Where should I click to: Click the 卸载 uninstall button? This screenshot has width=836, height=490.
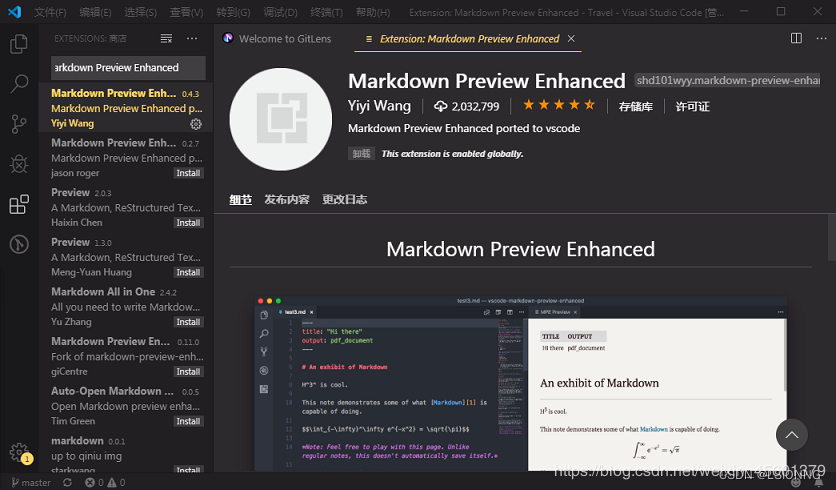tap(361, 154)
